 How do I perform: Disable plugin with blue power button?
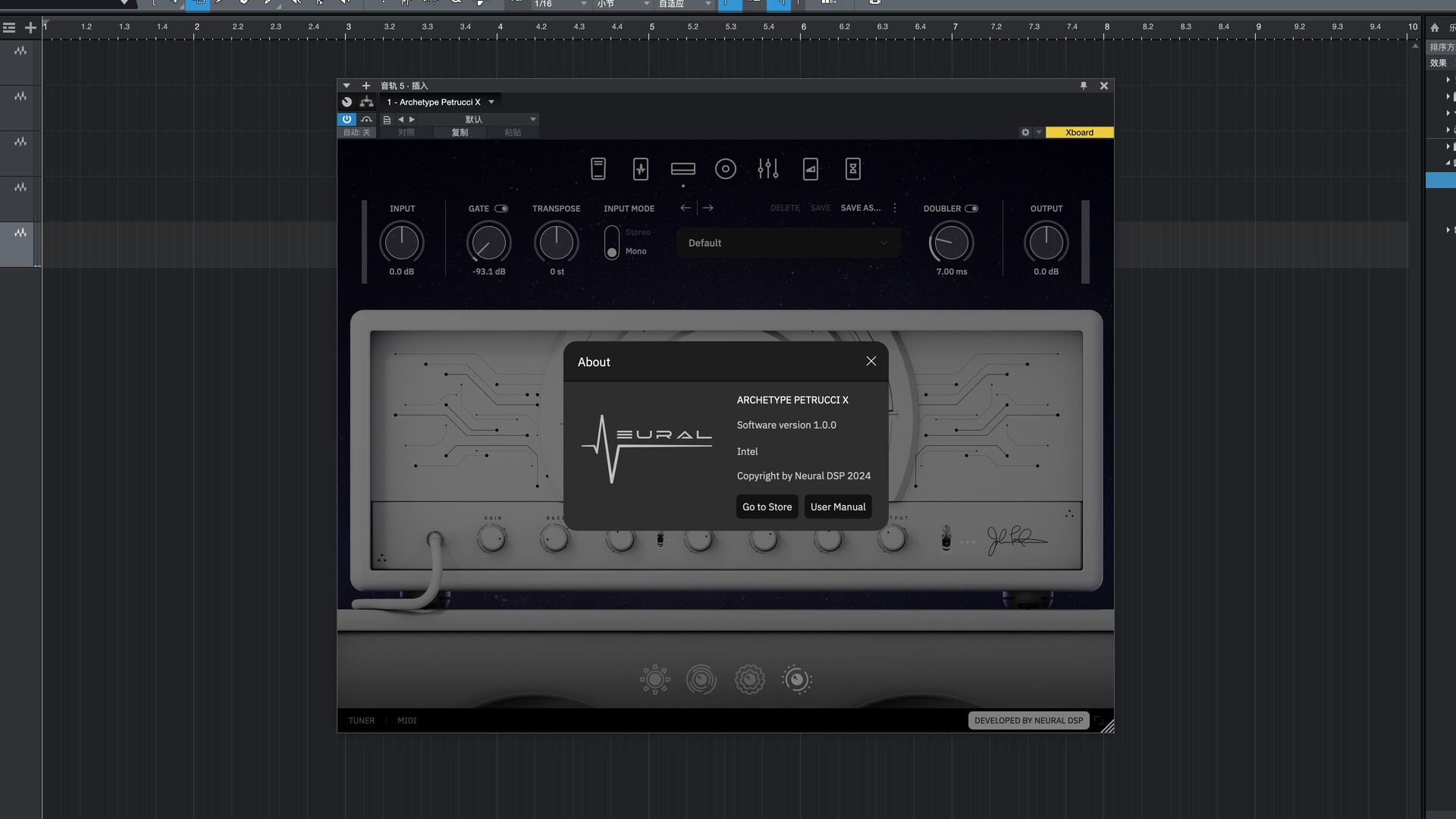347,119
